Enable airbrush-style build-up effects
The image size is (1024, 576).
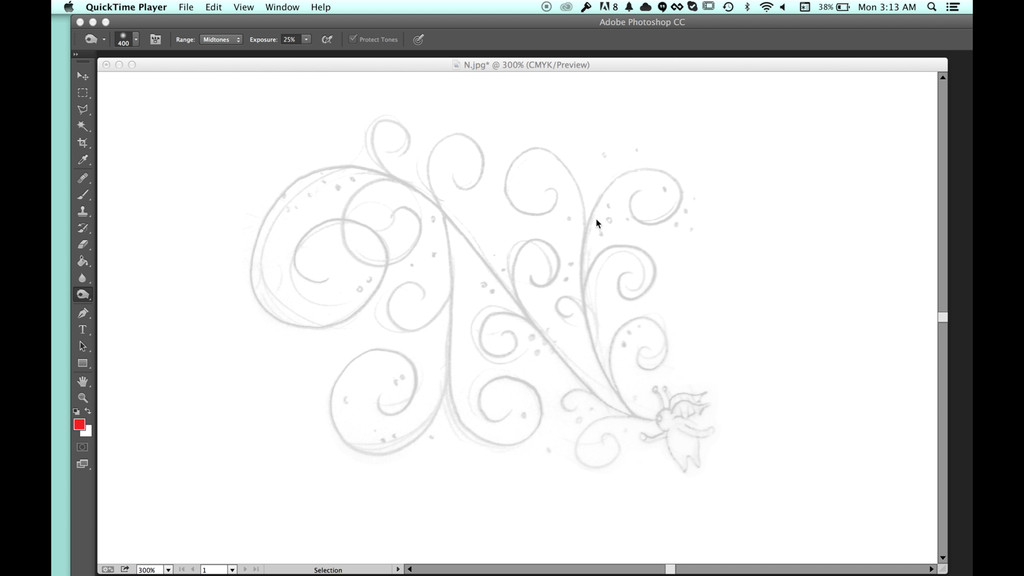(x=327, y=39)
